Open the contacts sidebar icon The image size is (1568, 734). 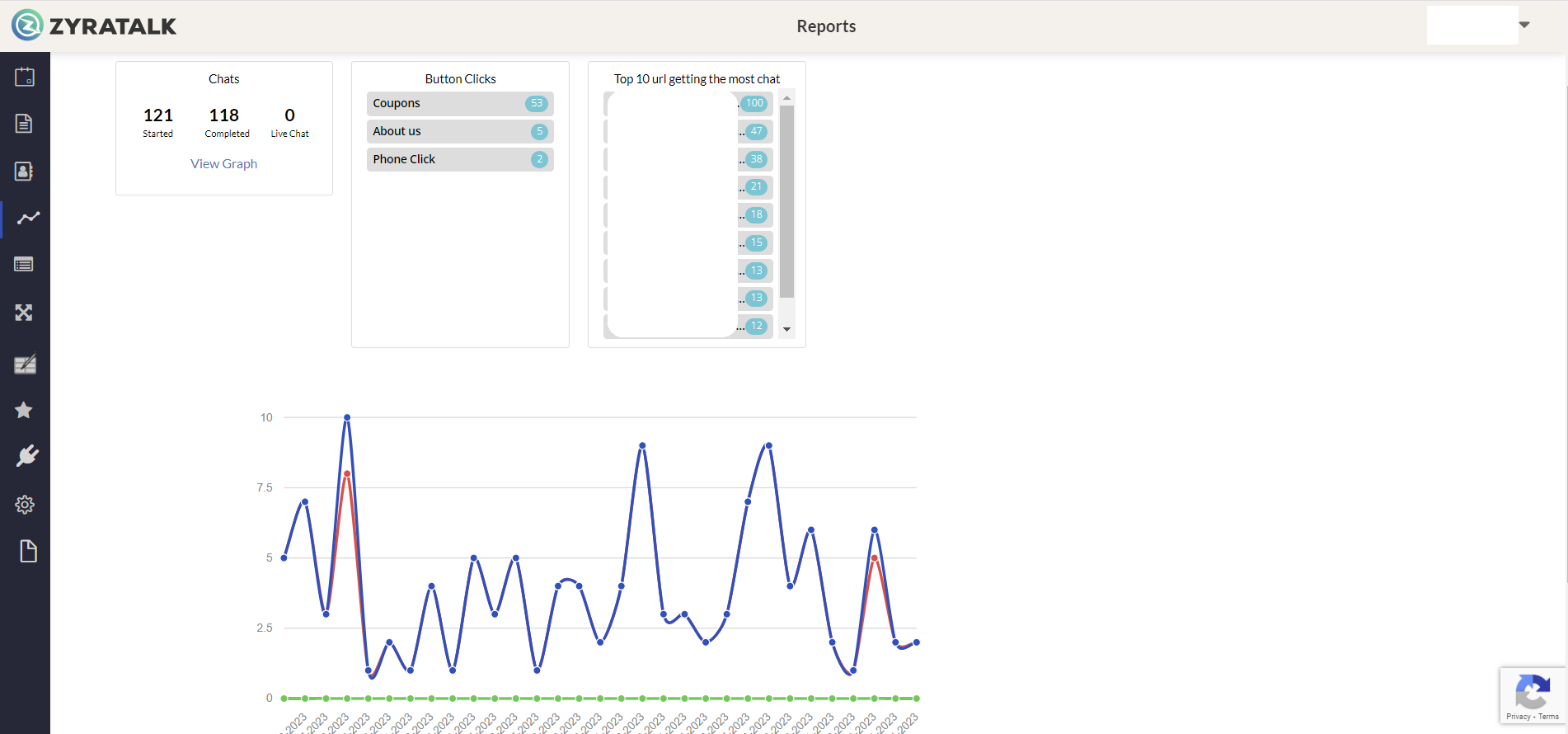click(x=24, y=171)
